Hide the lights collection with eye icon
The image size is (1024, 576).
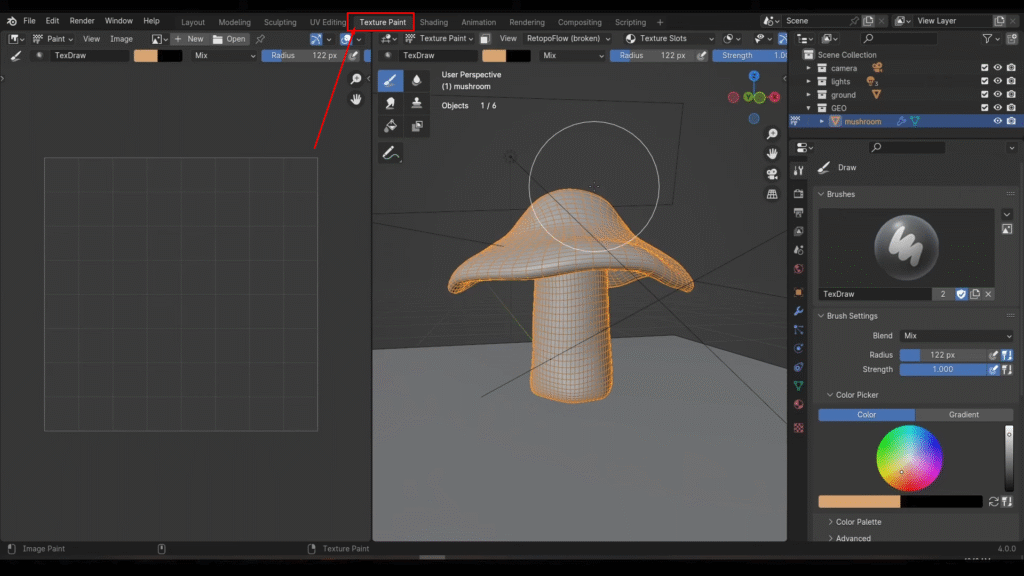(997, 81)
